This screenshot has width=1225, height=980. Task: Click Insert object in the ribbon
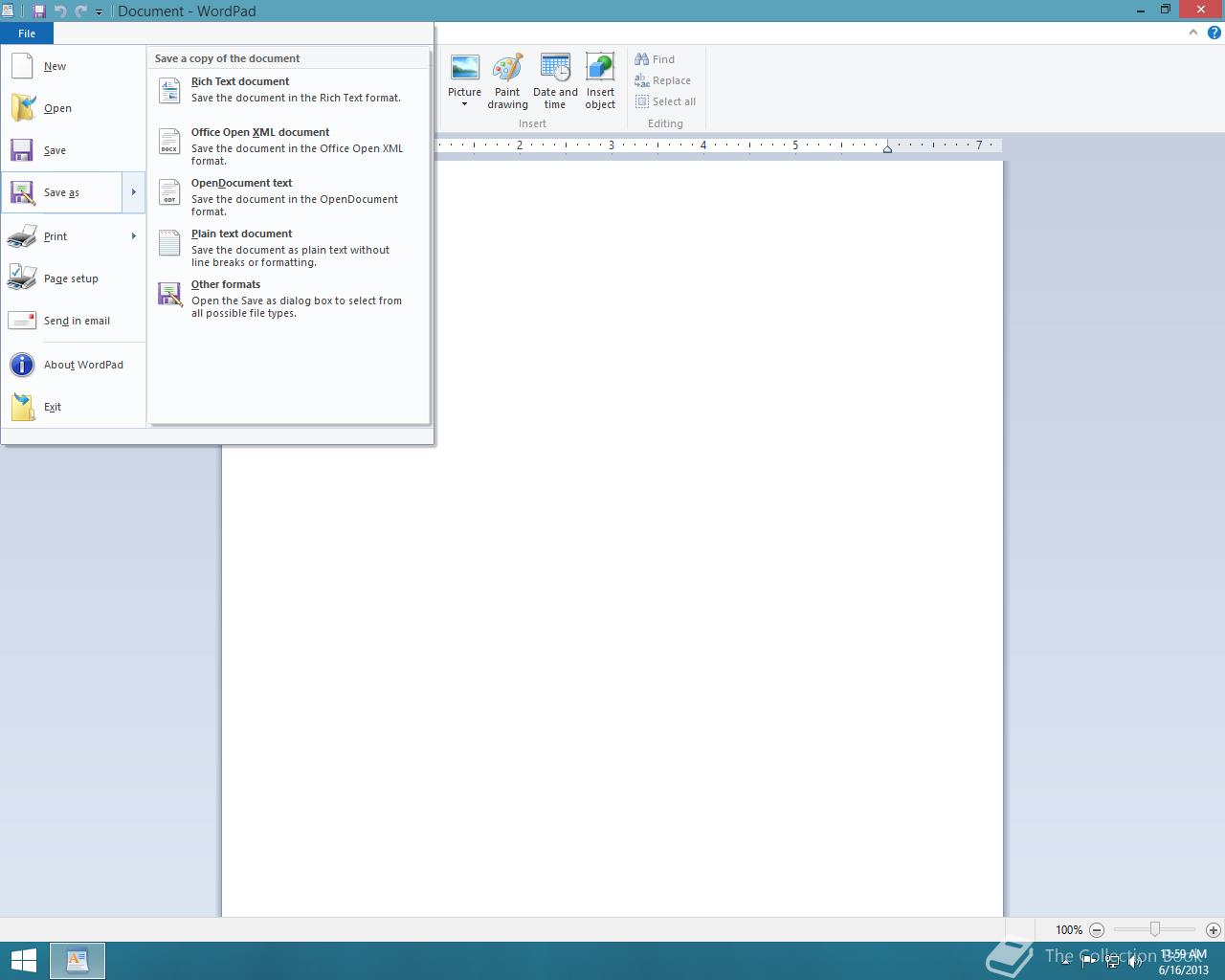click(600, 82)
